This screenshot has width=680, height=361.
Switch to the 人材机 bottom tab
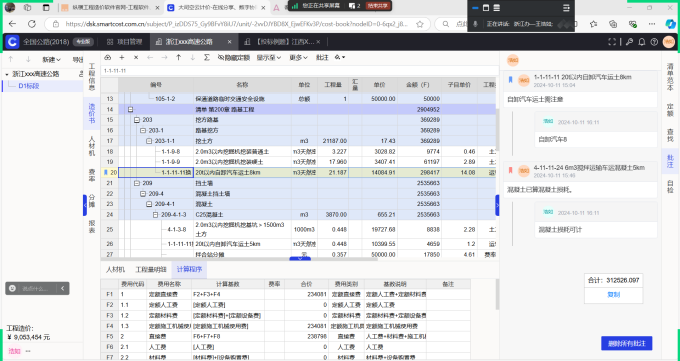point(115,269)
